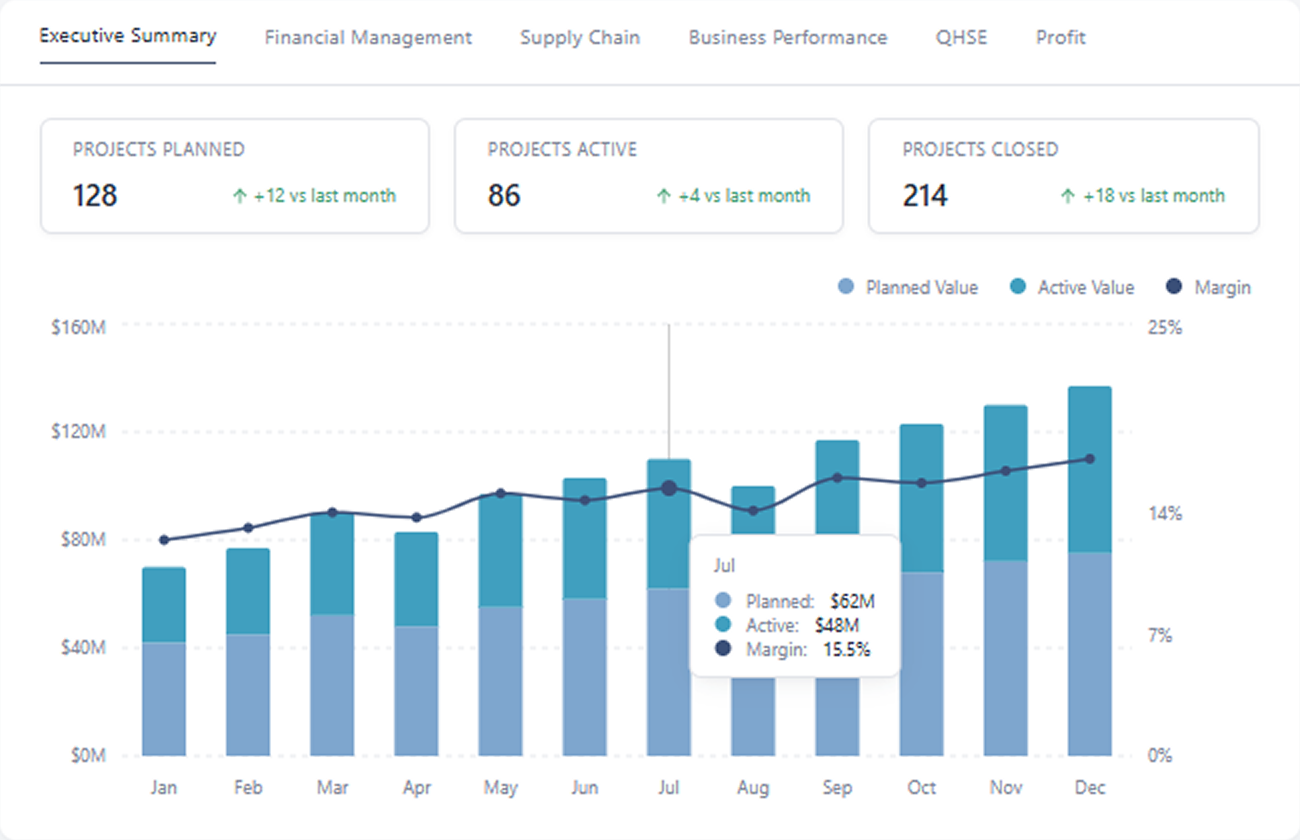Click the Planned color dot in the Jul tooltip
Screen dimensions: 1300x840
724,601
